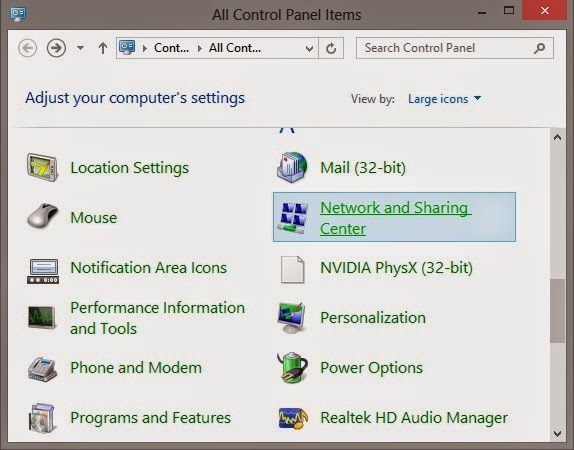Open the Mail (32-bit) link

[363, 168]
